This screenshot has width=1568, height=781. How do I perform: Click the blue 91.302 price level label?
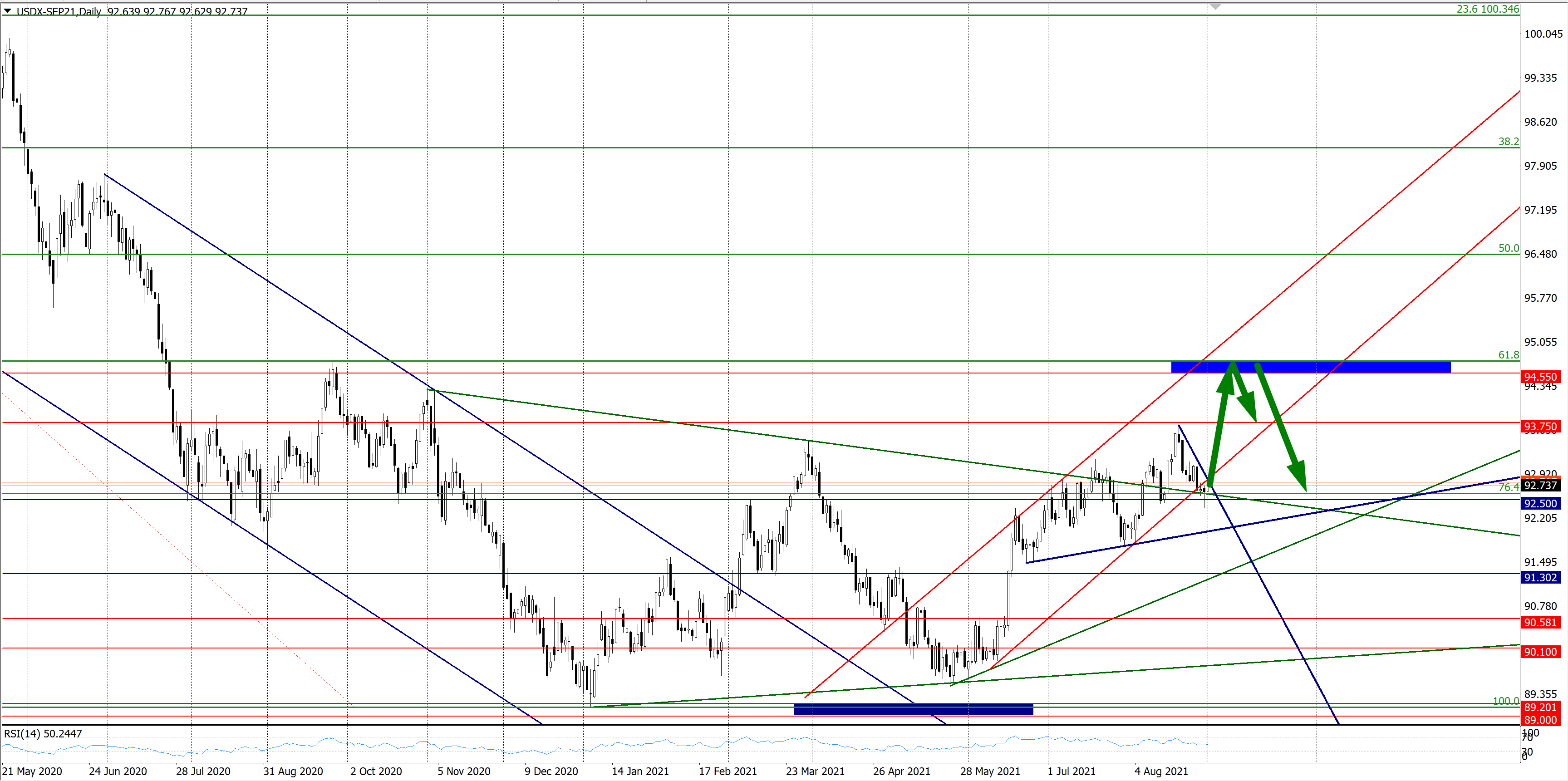pos(1540,577)
